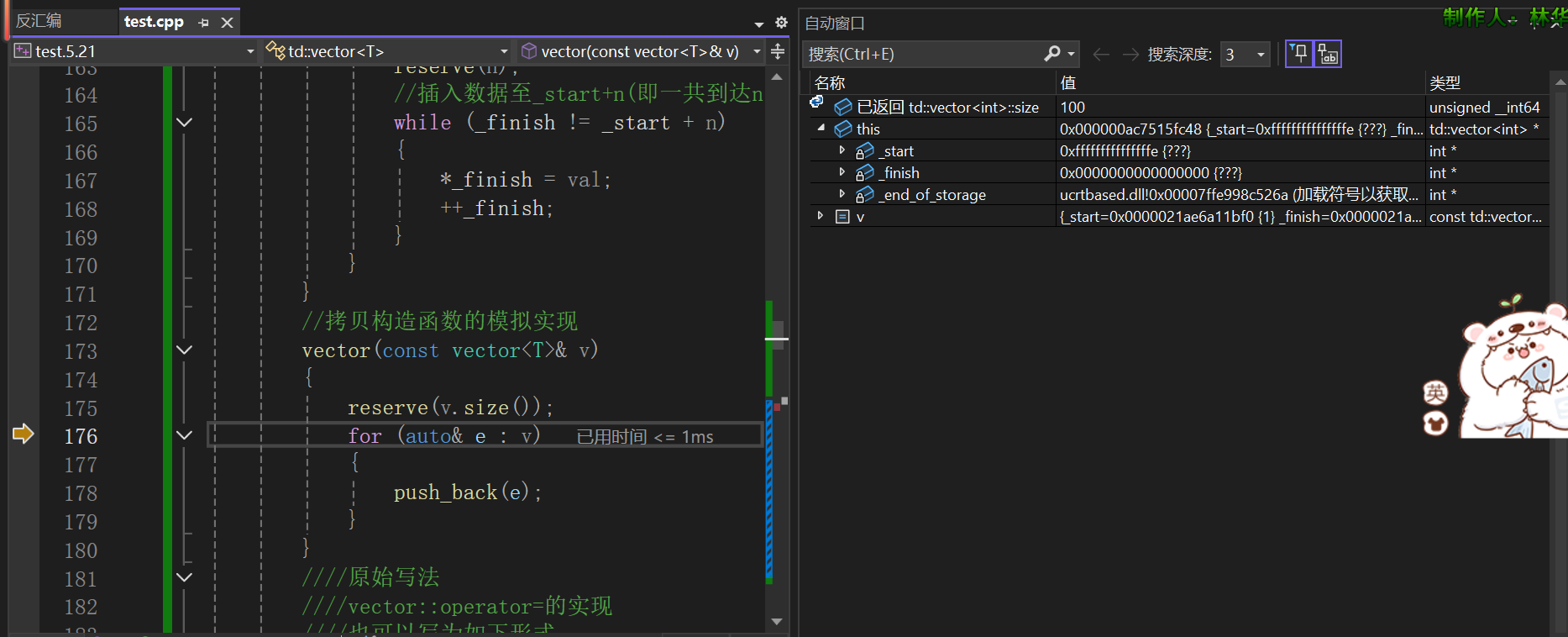1568x637 pixels.
Task: Click the 'unsigned __int64' type cell
Action: [1487, 107]
